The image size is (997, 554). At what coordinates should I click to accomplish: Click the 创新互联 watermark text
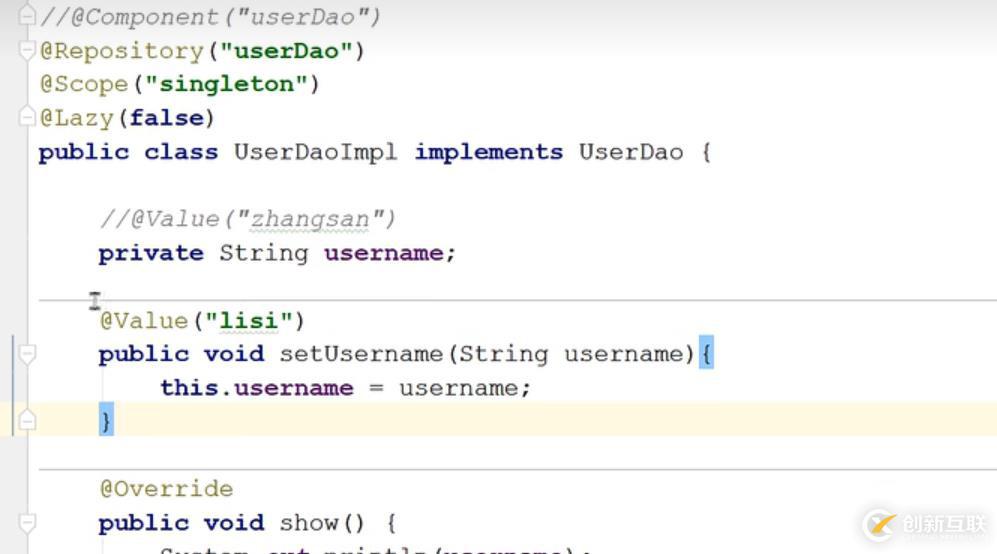click(944, 524)
